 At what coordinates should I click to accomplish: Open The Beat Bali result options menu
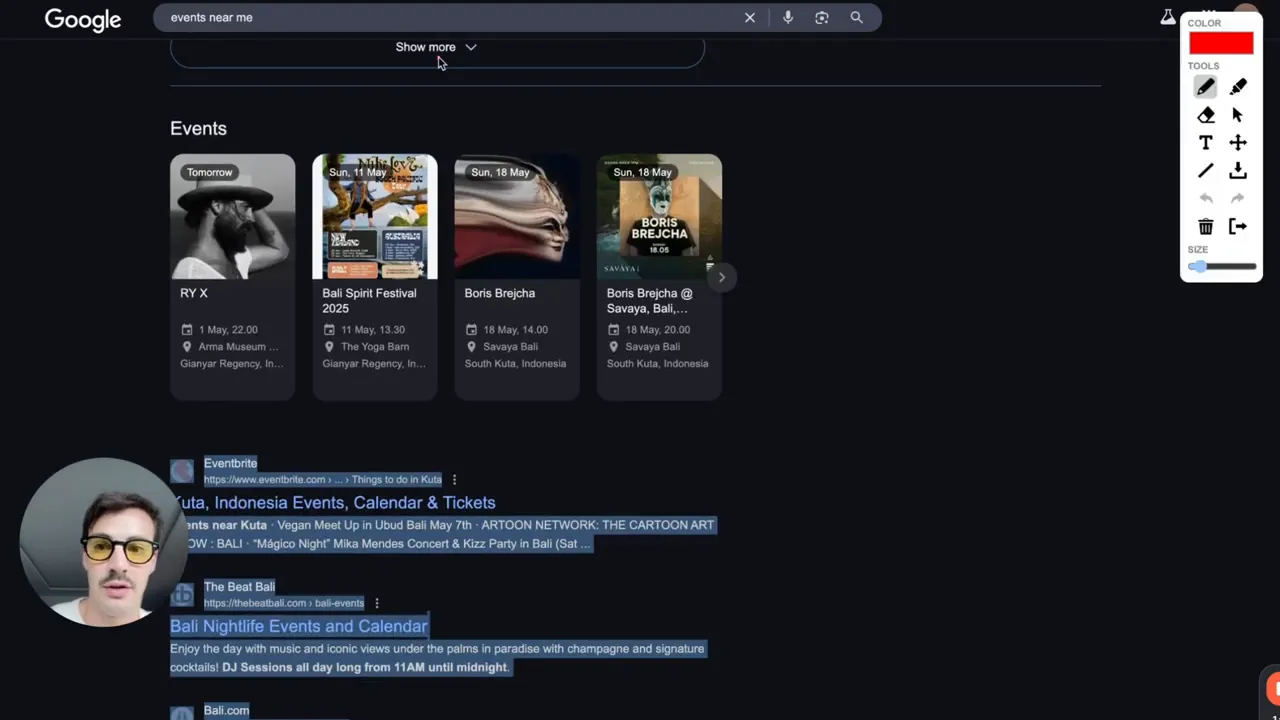click(x=377, y=603)
